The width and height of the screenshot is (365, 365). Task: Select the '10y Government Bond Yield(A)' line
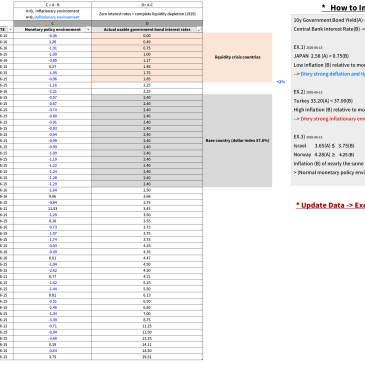(x=329, y=20)
